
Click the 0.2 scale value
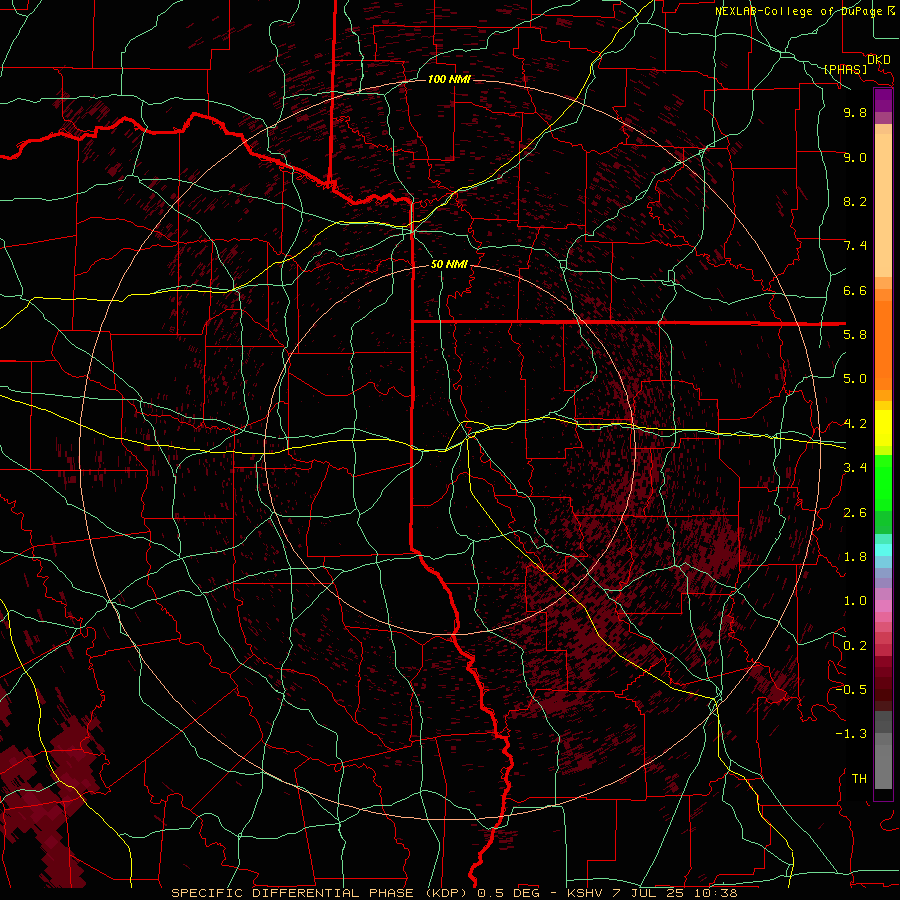[x=855, y=646]
